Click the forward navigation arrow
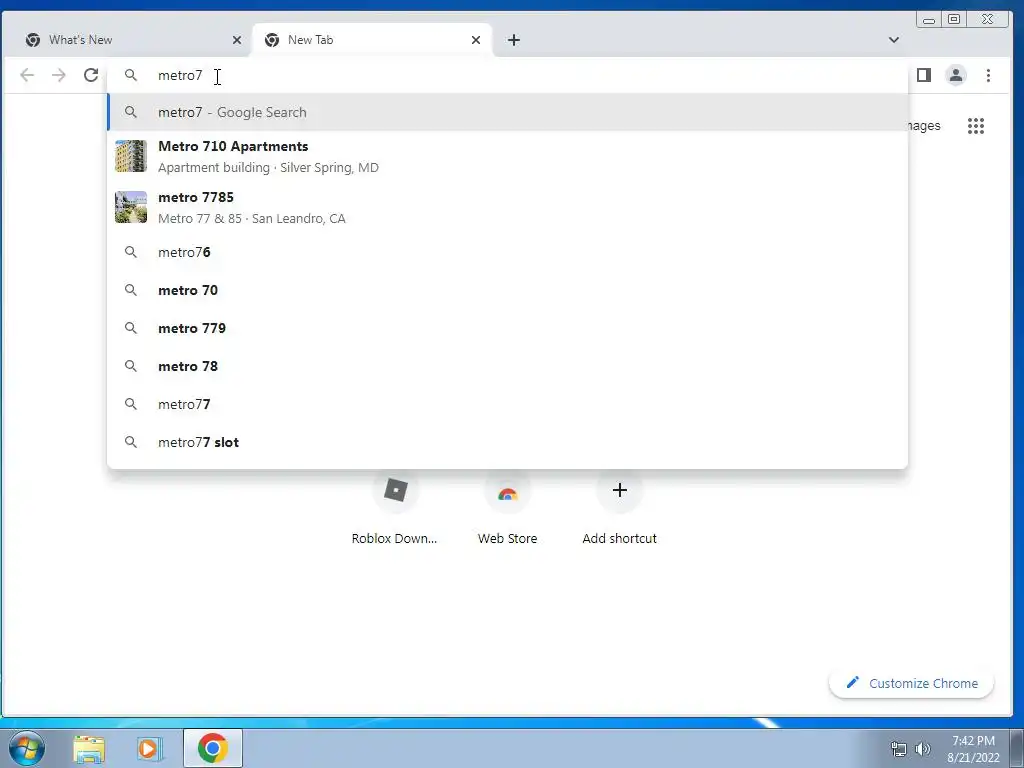Image resolution: width=1024 pixels, height=768 pixels. point(59,75)
